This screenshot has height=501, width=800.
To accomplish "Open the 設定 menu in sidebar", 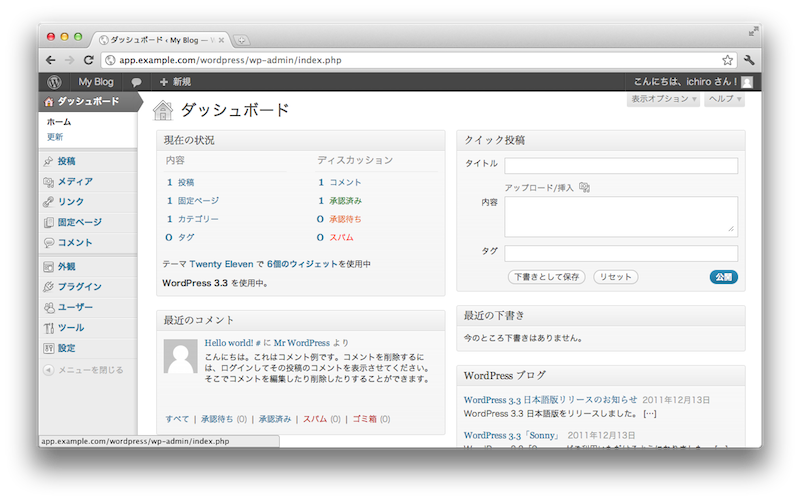I will [66, 348].
